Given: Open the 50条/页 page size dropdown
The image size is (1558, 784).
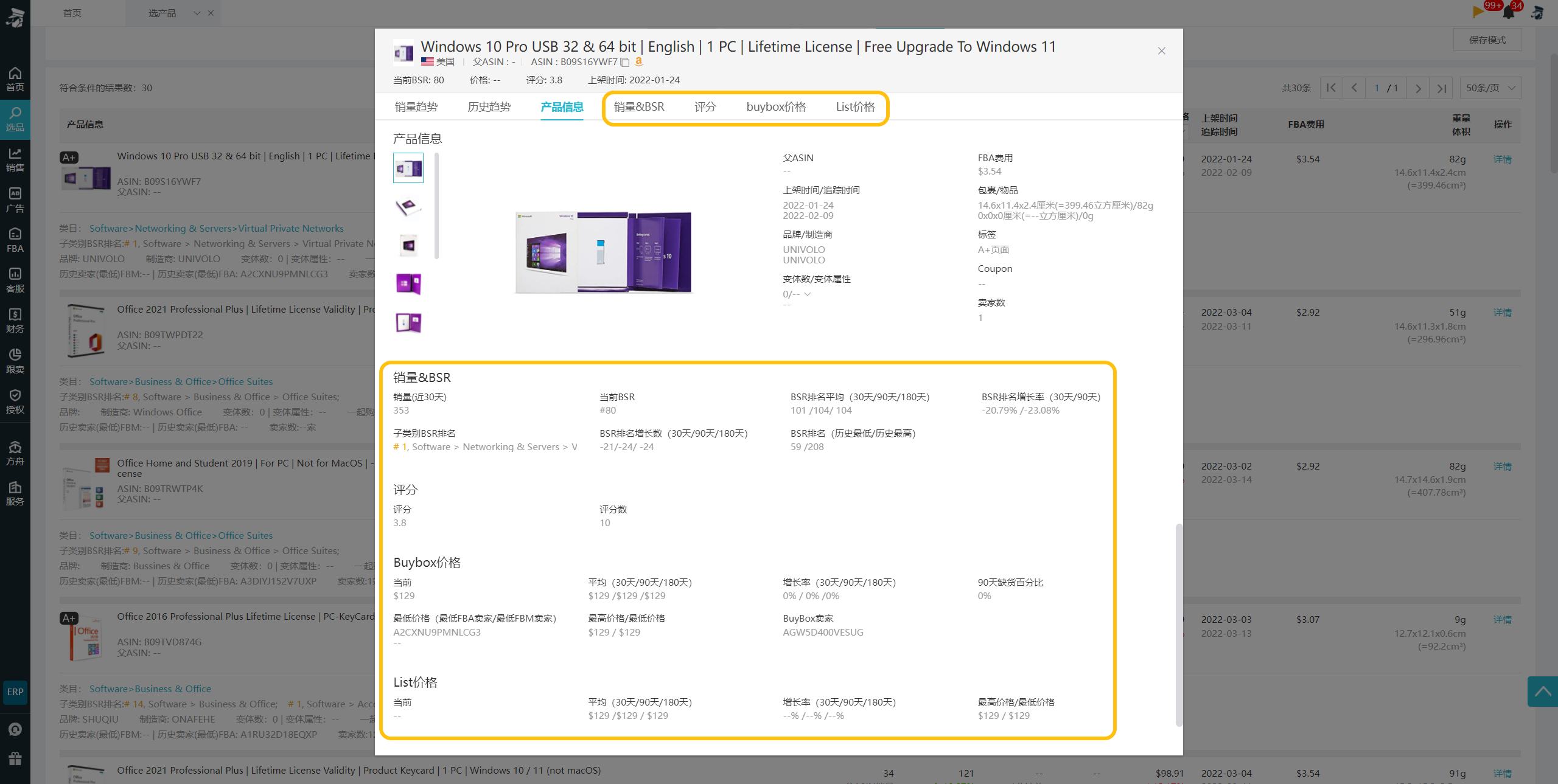Looking at the screenshot, I should pyautogui.click(x=1490, y=88).
